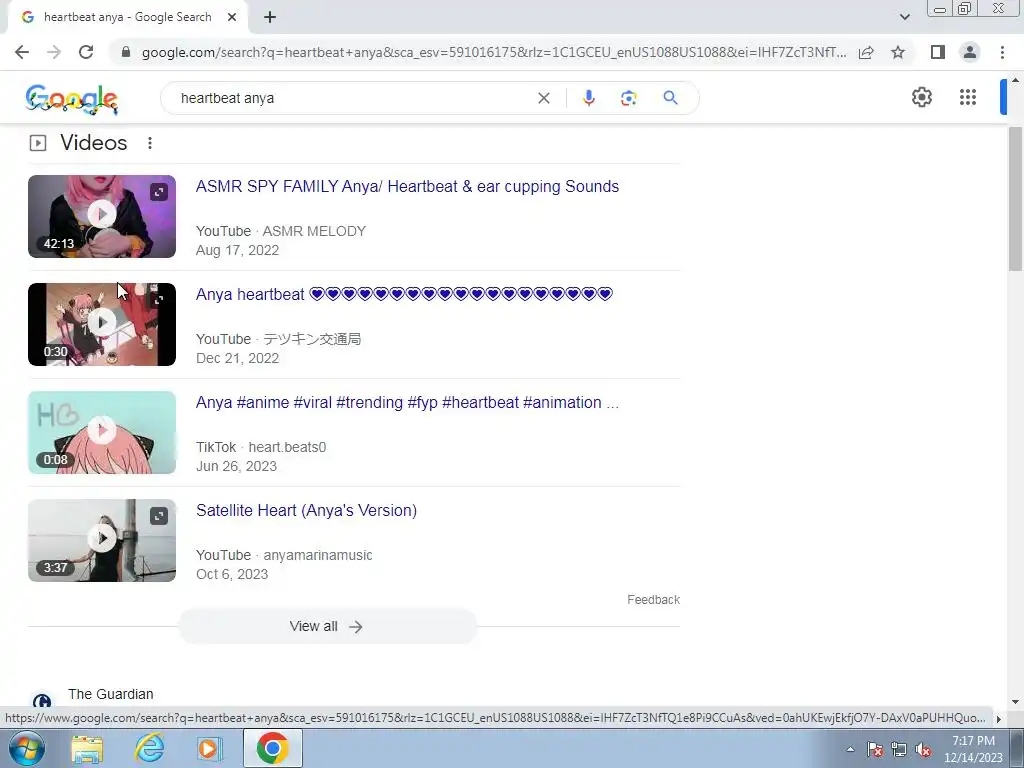This screenshot has height=768, width=1024.
Task: Open Windows Start menu
Action: click(26, 748)
